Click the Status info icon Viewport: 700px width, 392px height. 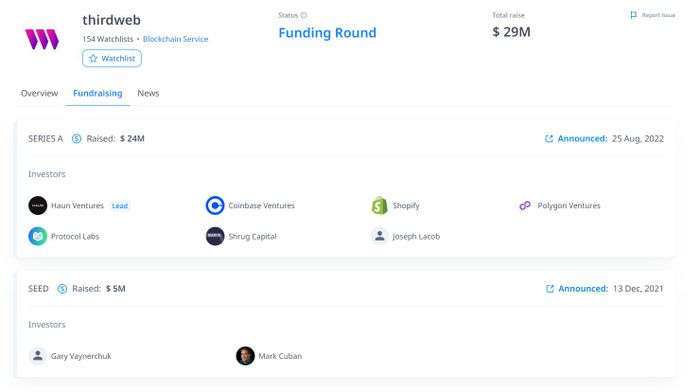[304, 15]
